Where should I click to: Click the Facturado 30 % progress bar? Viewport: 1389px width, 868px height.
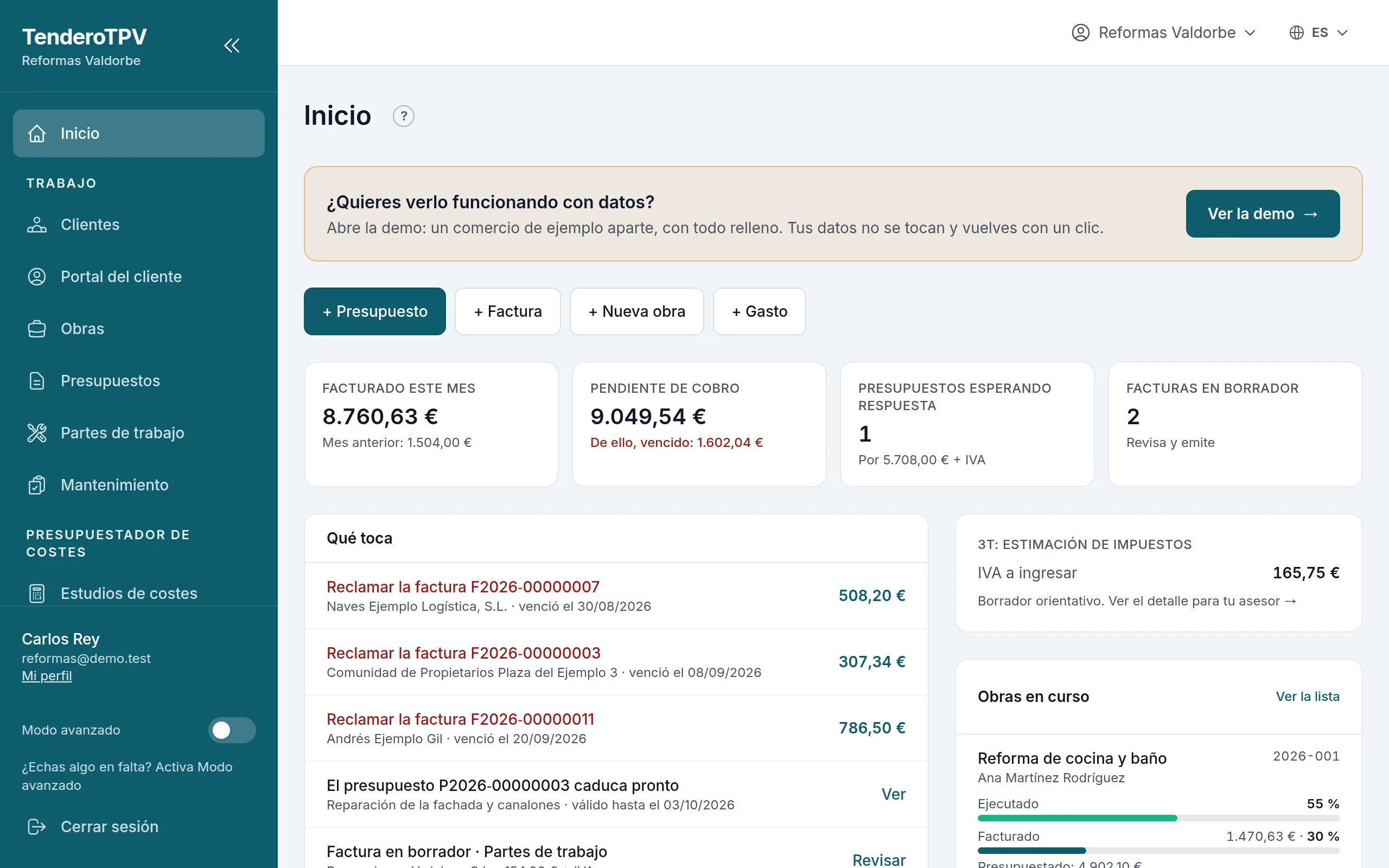[x=1158, y=851]
